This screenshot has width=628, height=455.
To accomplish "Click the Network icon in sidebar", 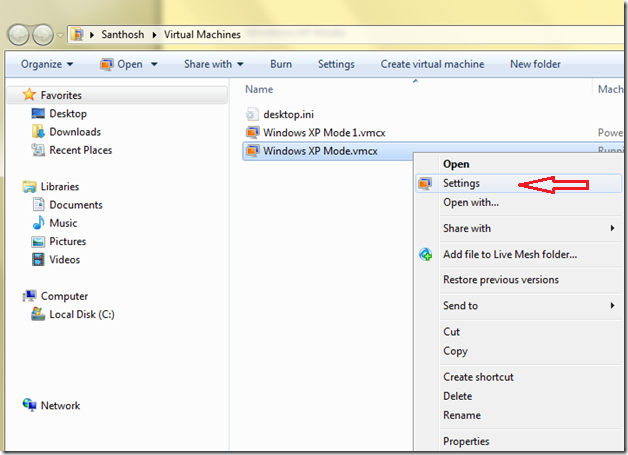I will click(x=29, y=405).
